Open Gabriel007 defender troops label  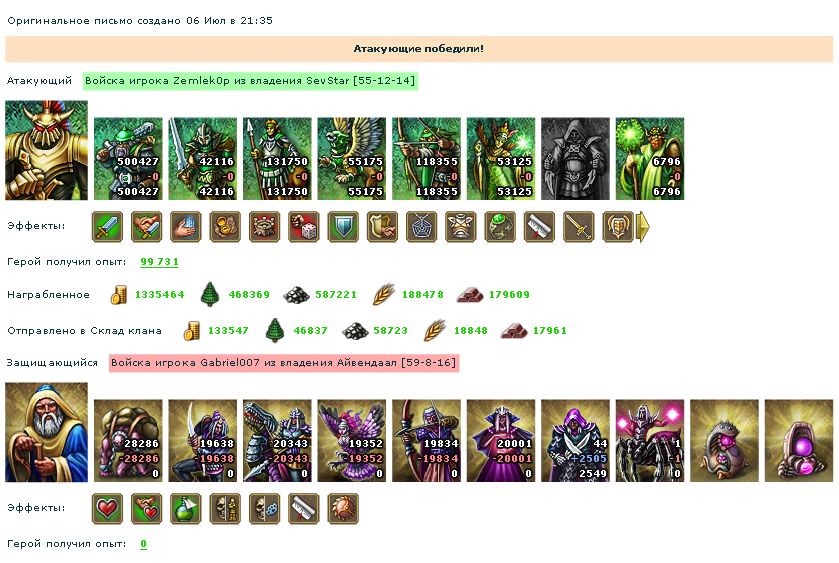click(284, 363)
